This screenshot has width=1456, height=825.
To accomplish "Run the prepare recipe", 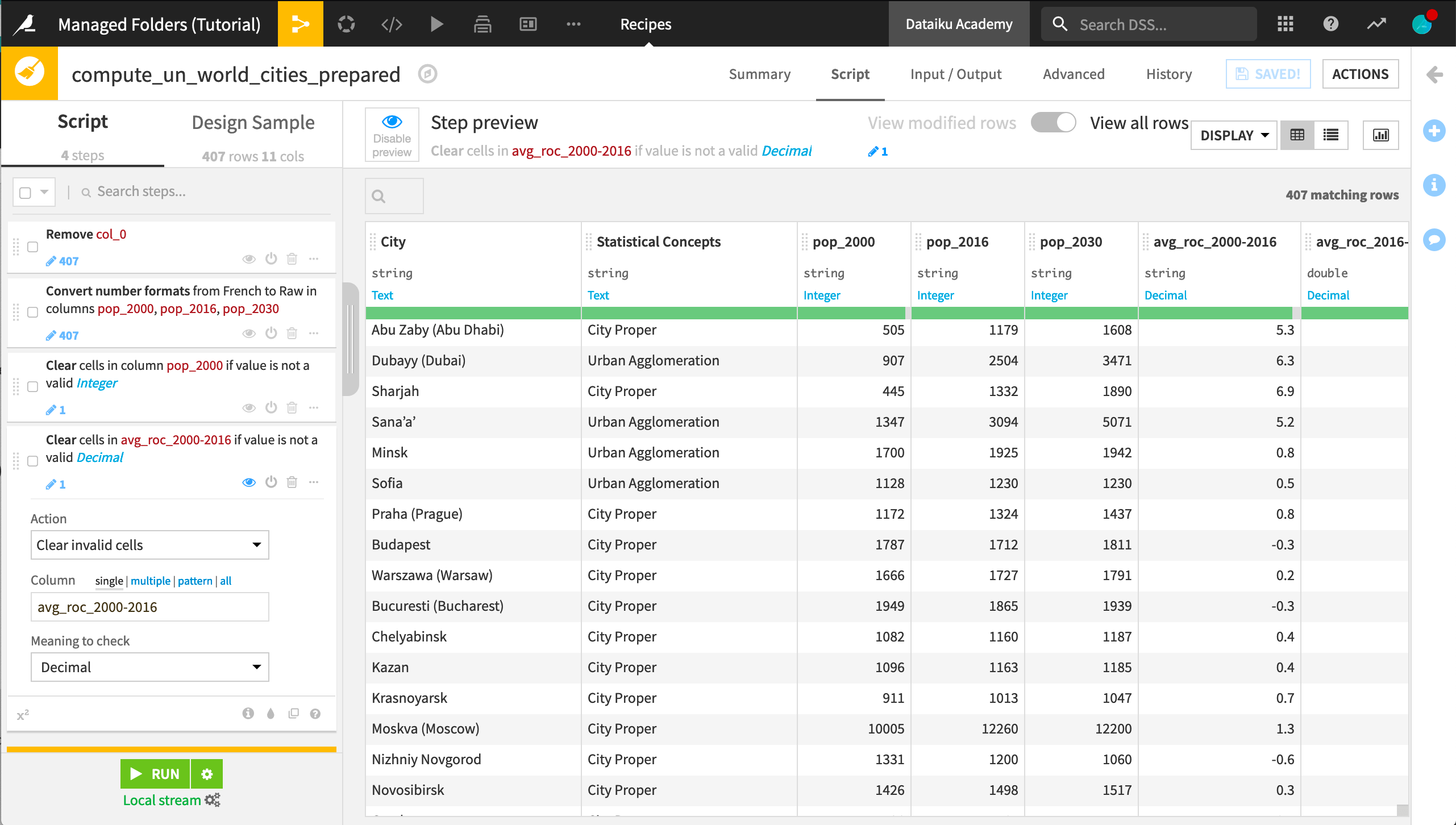I will click(x=155, y=773).
